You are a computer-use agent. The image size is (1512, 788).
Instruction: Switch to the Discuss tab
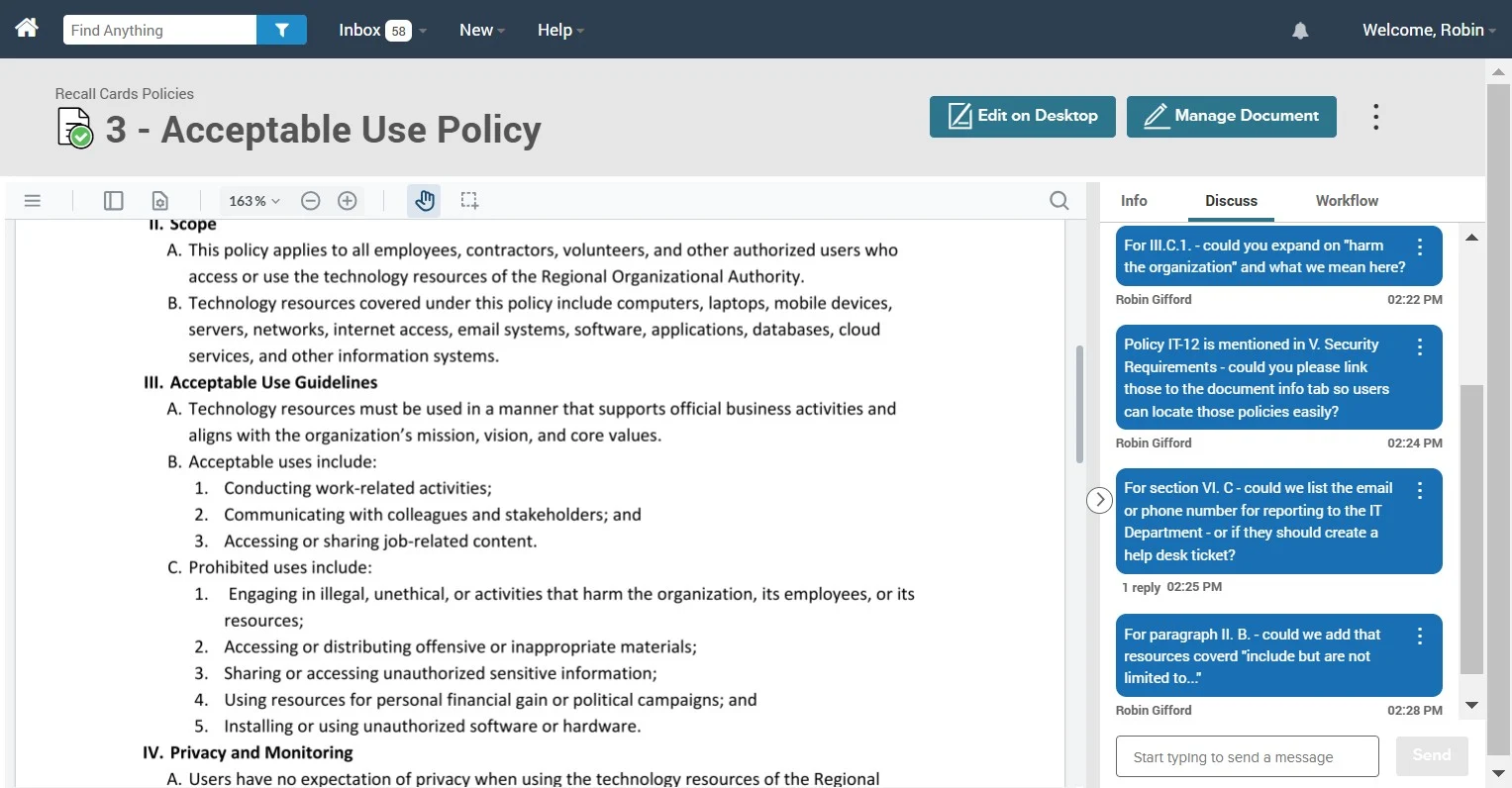click(1231, 201)
